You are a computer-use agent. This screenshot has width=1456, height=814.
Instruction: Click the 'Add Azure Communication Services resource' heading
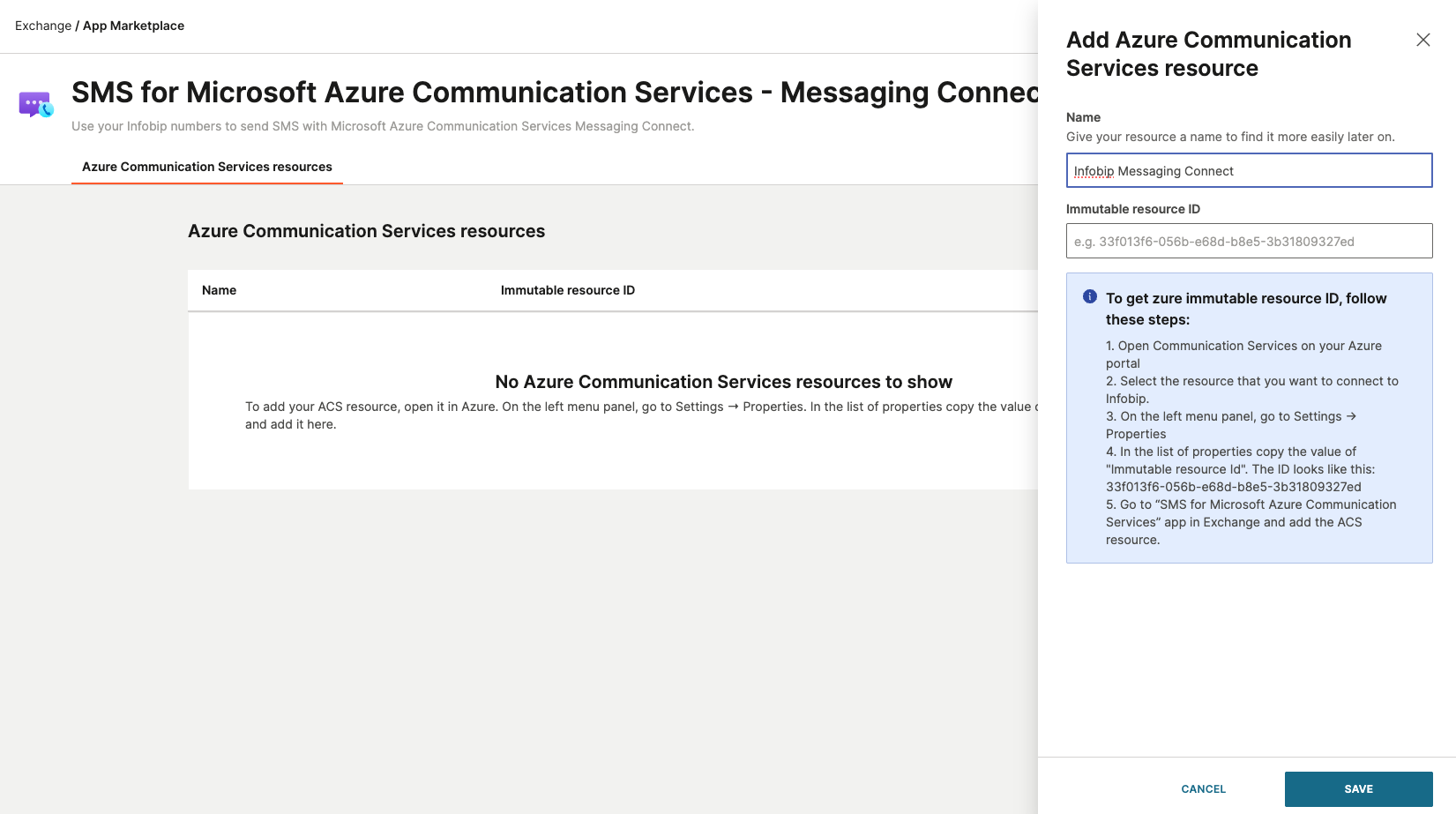1208,54
